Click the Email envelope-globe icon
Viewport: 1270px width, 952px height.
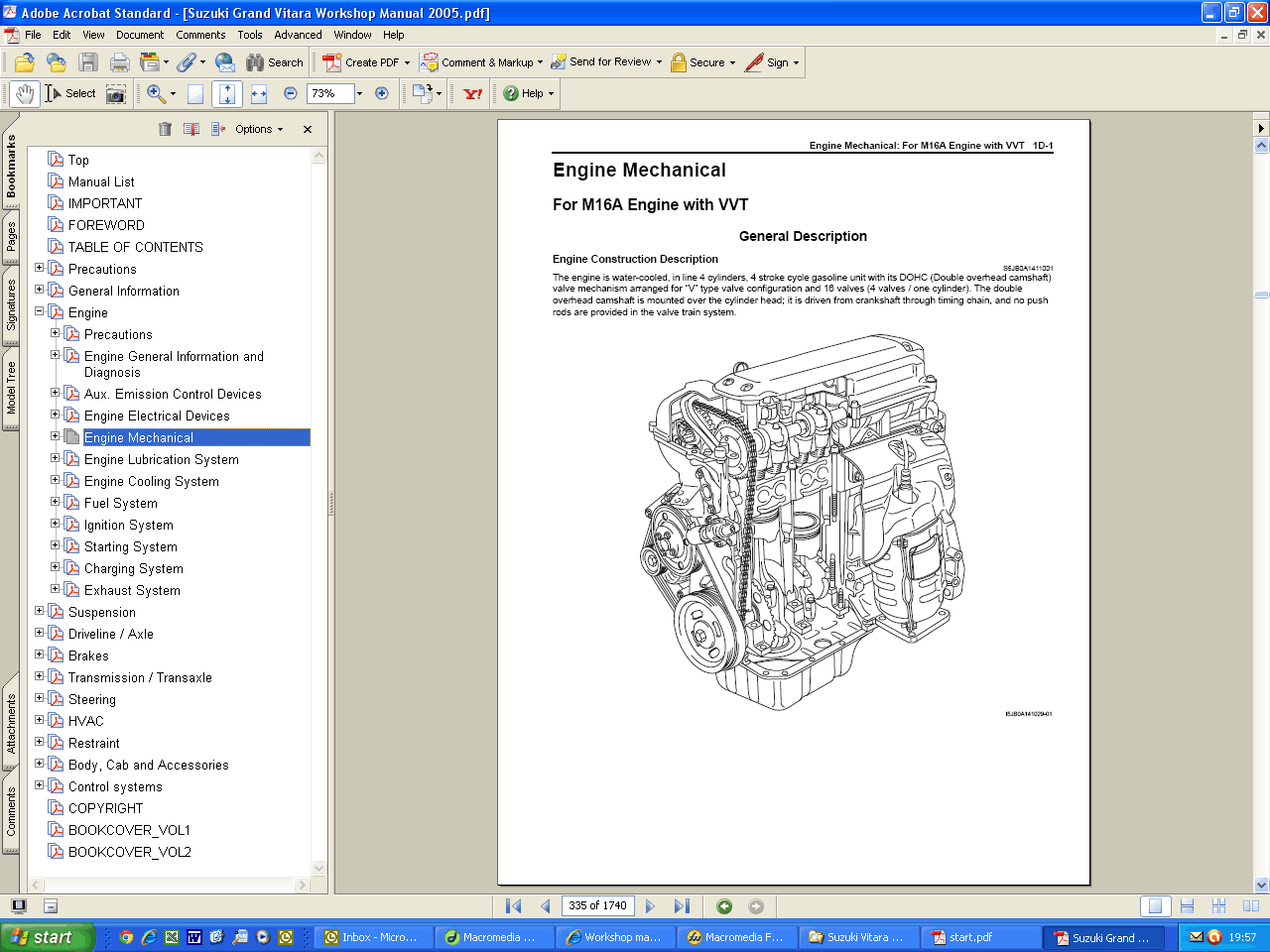point(225,62)
